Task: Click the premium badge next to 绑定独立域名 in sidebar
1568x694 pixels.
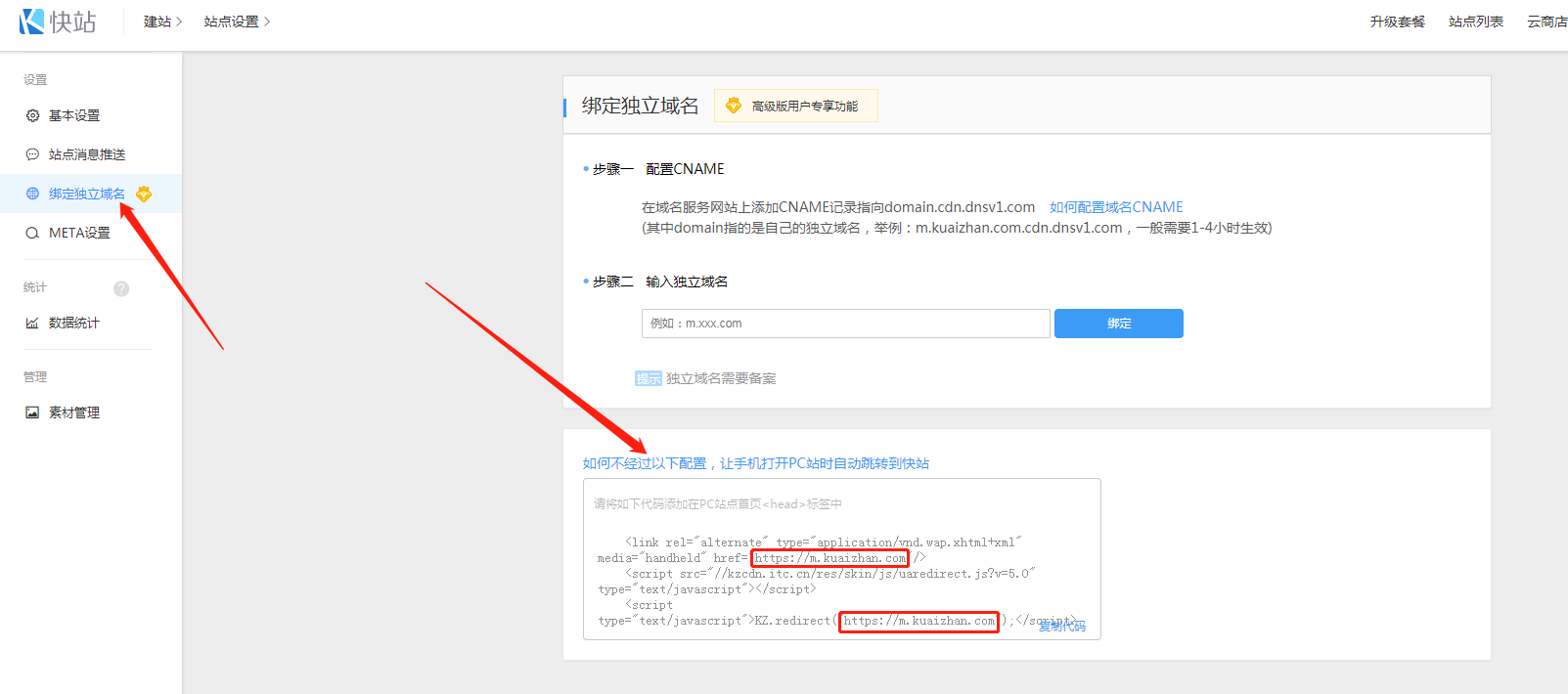Action: pos(144,194)
